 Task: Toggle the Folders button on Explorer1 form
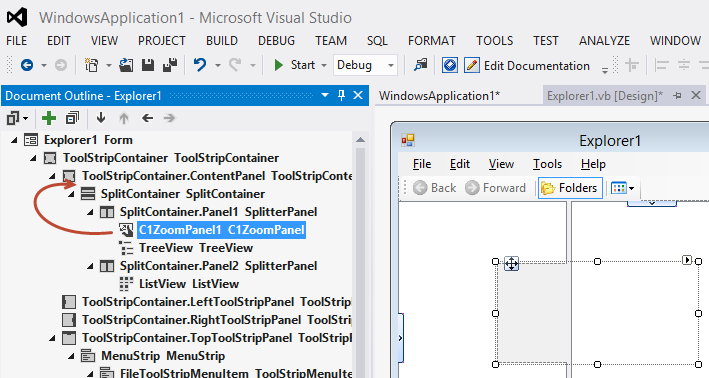click(570, 188)
